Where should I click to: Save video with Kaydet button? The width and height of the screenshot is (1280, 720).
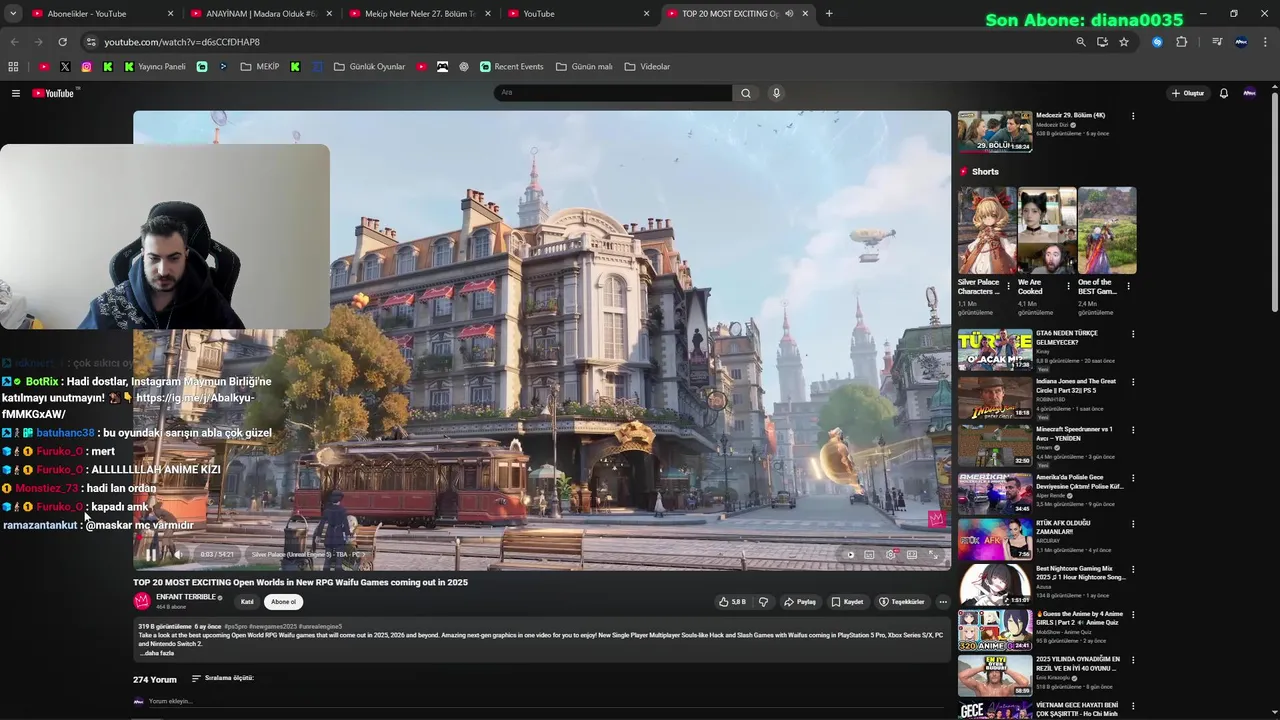tap(847, 602)
